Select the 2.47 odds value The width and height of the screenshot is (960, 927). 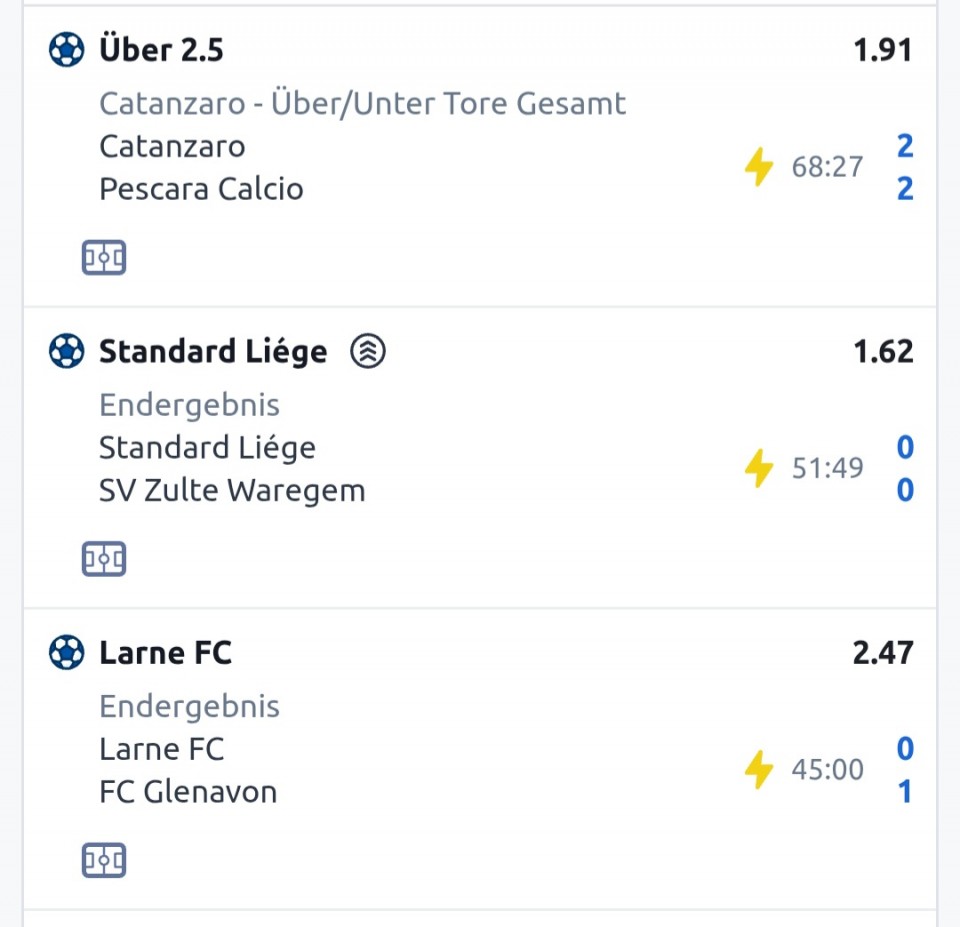pyautogui.click(x=882, y=653)
